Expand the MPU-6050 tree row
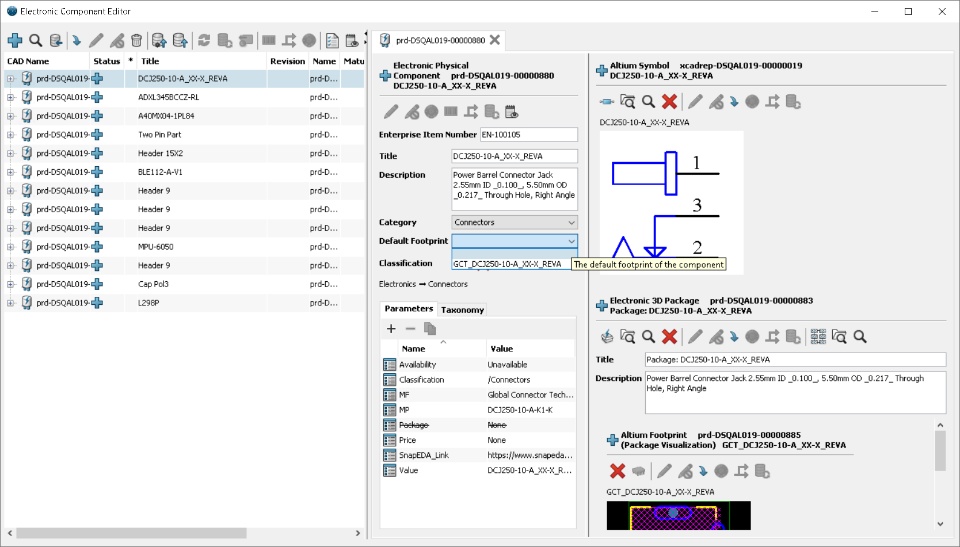 [10, 247]
